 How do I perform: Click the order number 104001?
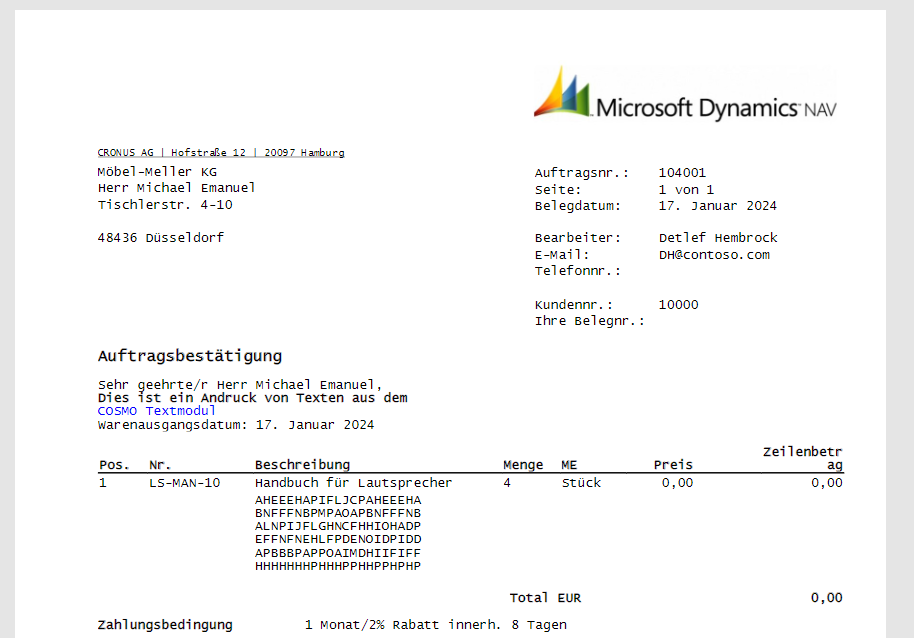pos(682,173)
